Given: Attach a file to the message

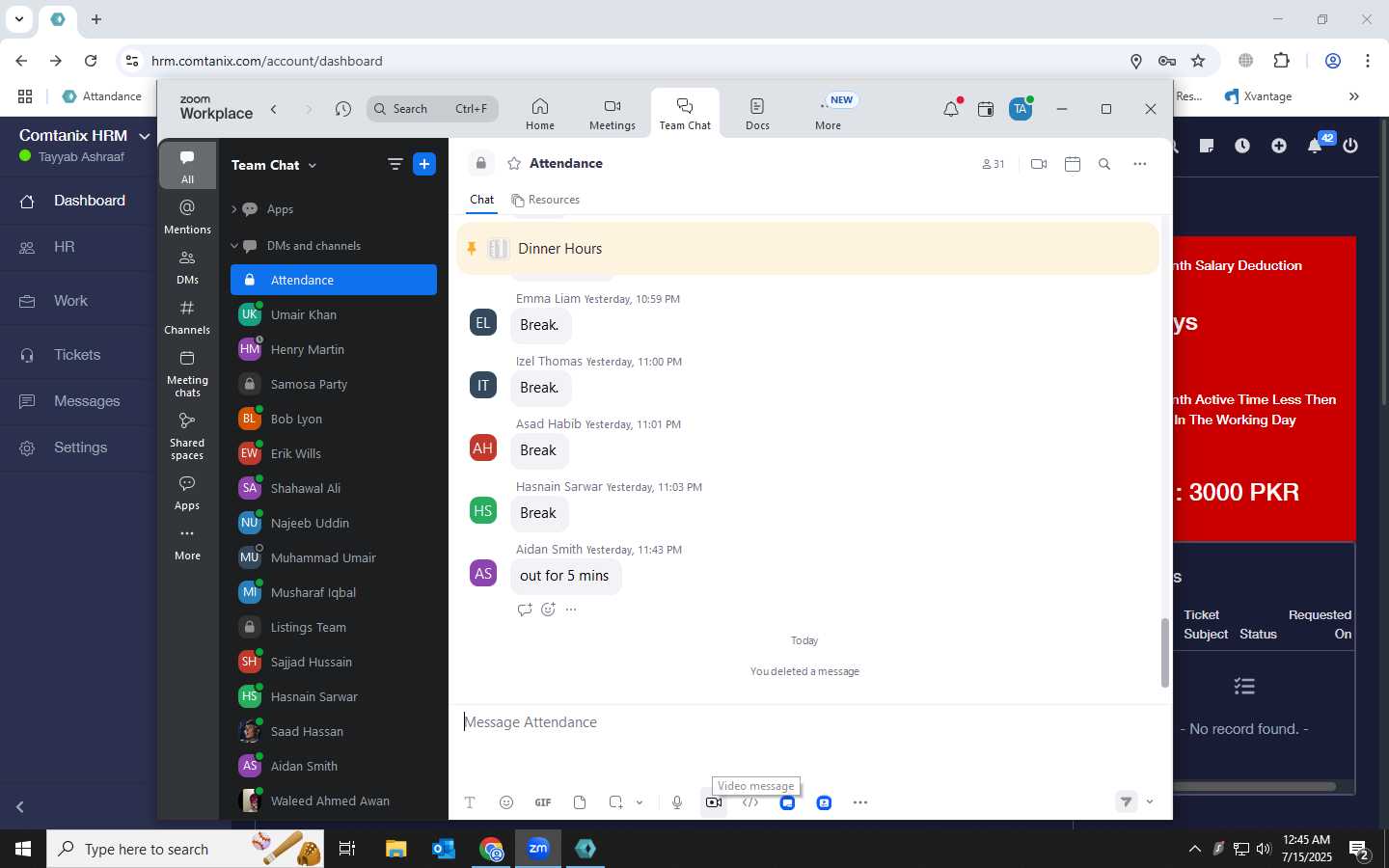Looking at the screenshot, I should click(580, 802).
